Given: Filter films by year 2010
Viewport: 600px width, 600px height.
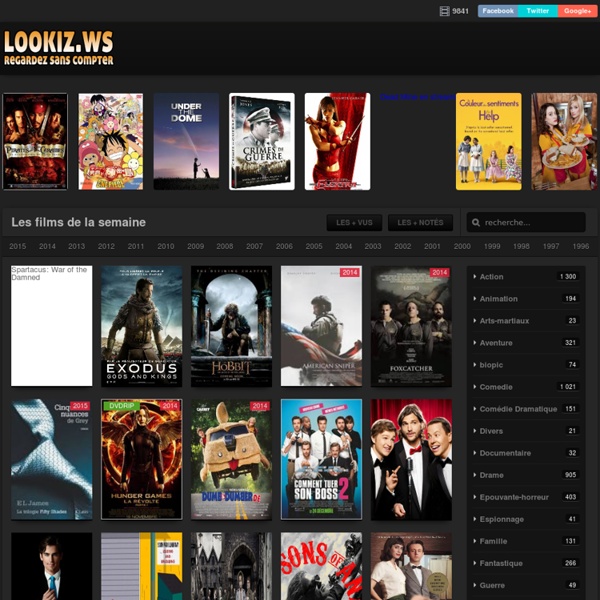Looking at the screenshot, I should 166,246.
